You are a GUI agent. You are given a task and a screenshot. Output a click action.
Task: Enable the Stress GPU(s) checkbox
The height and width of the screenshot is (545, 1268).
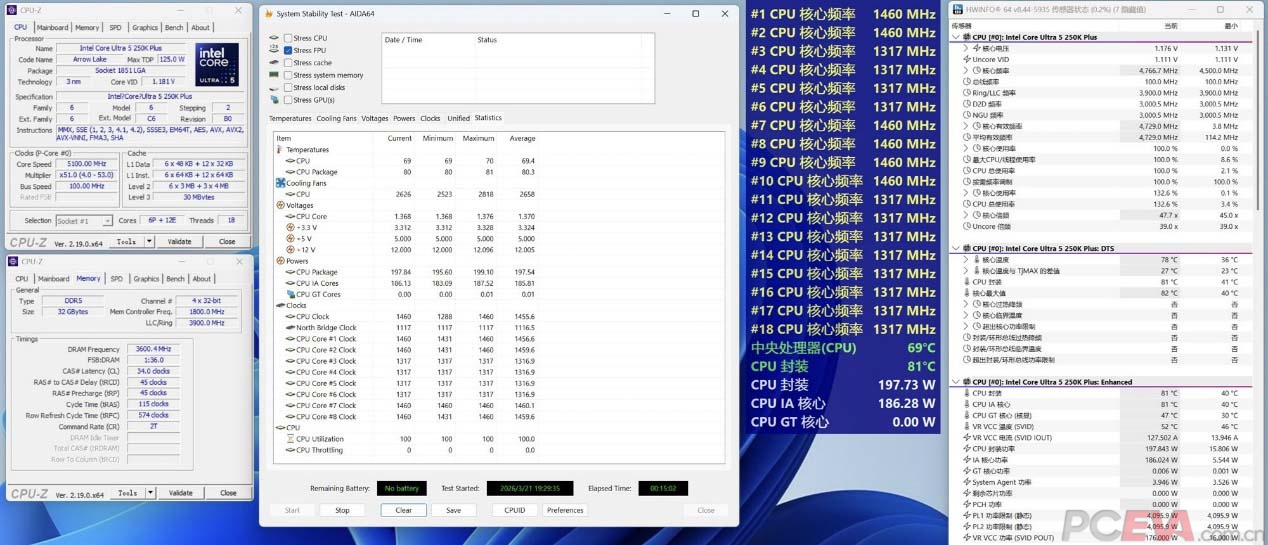click(x=289, y=100)
